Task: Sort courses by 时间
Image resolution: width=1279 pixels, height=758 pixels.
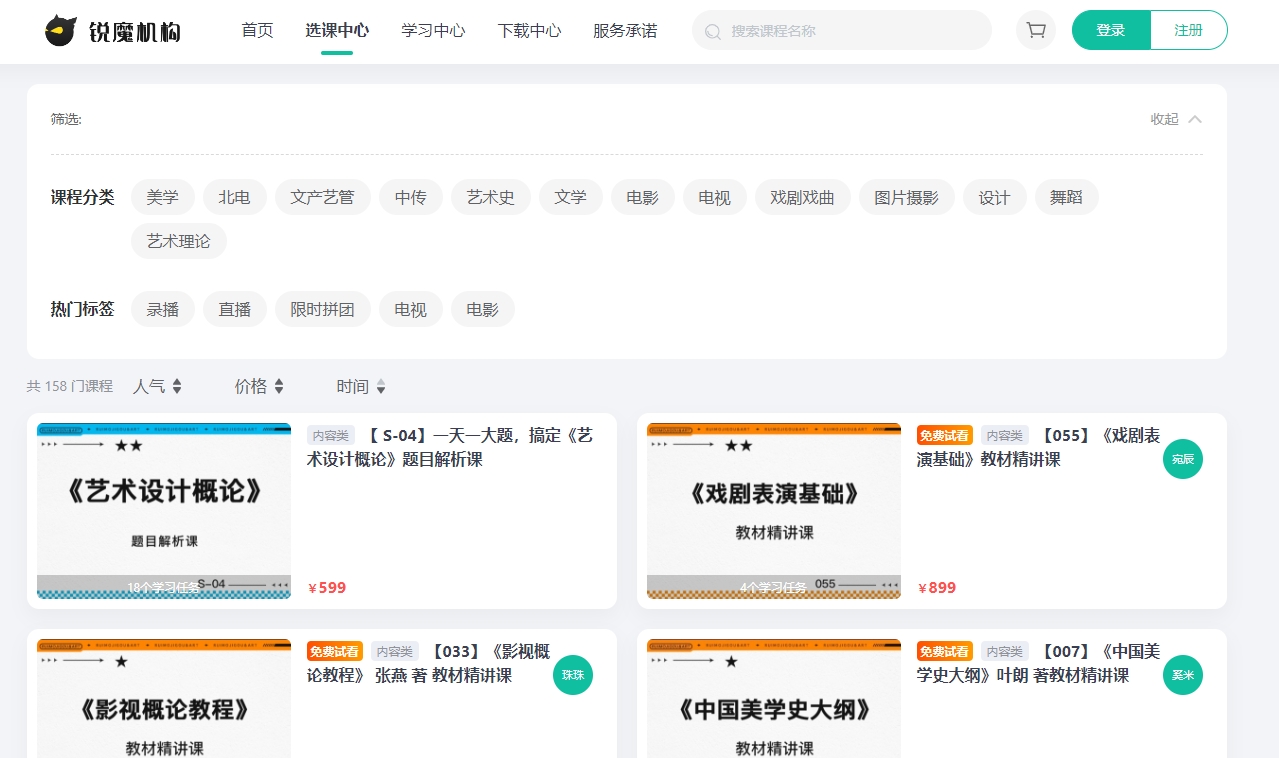Action: (361, 386)
